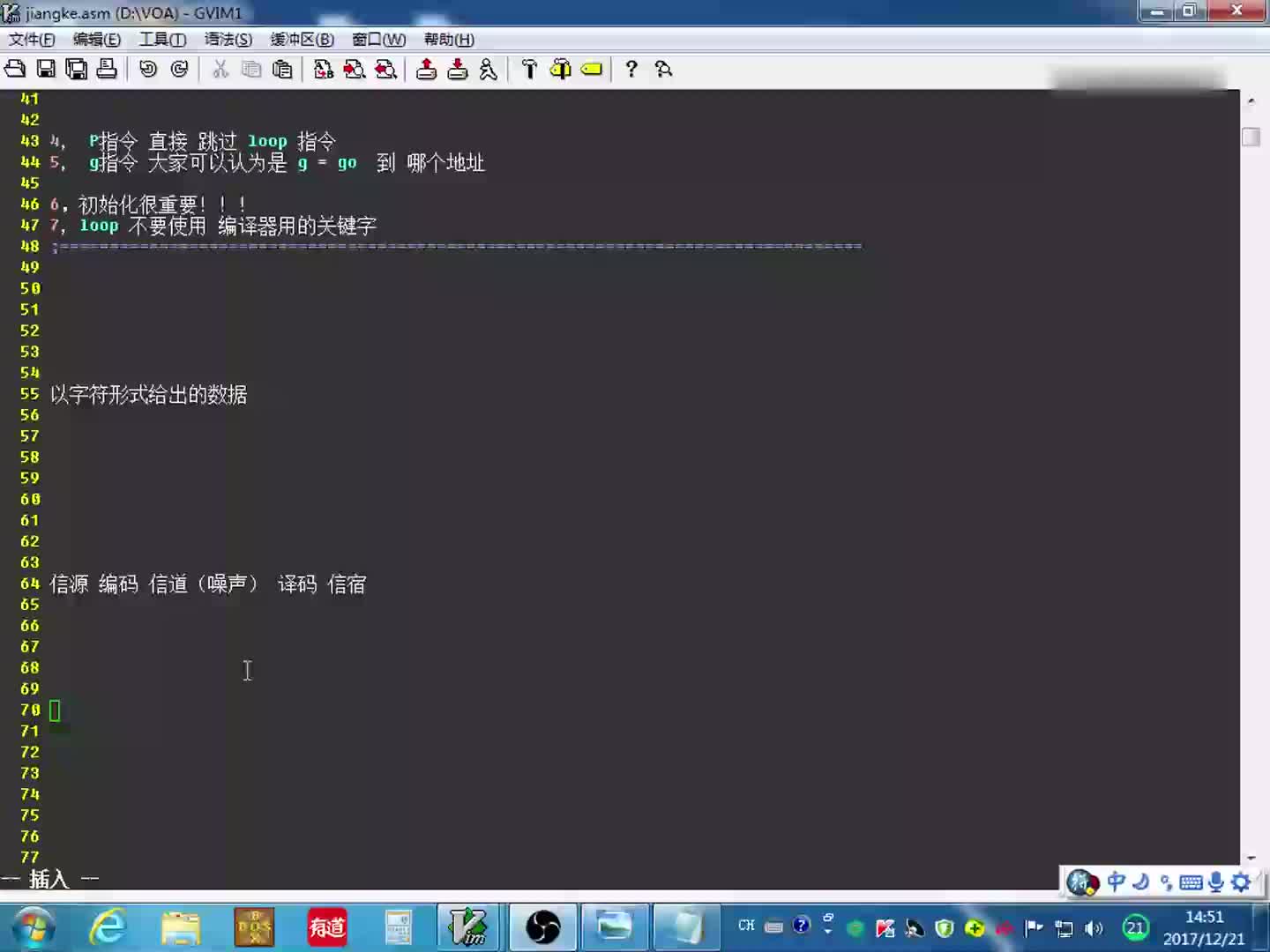Screen dimensions: 1270x952
Task: Load a session via the toolbar icon
Action: tap(427, 69)
